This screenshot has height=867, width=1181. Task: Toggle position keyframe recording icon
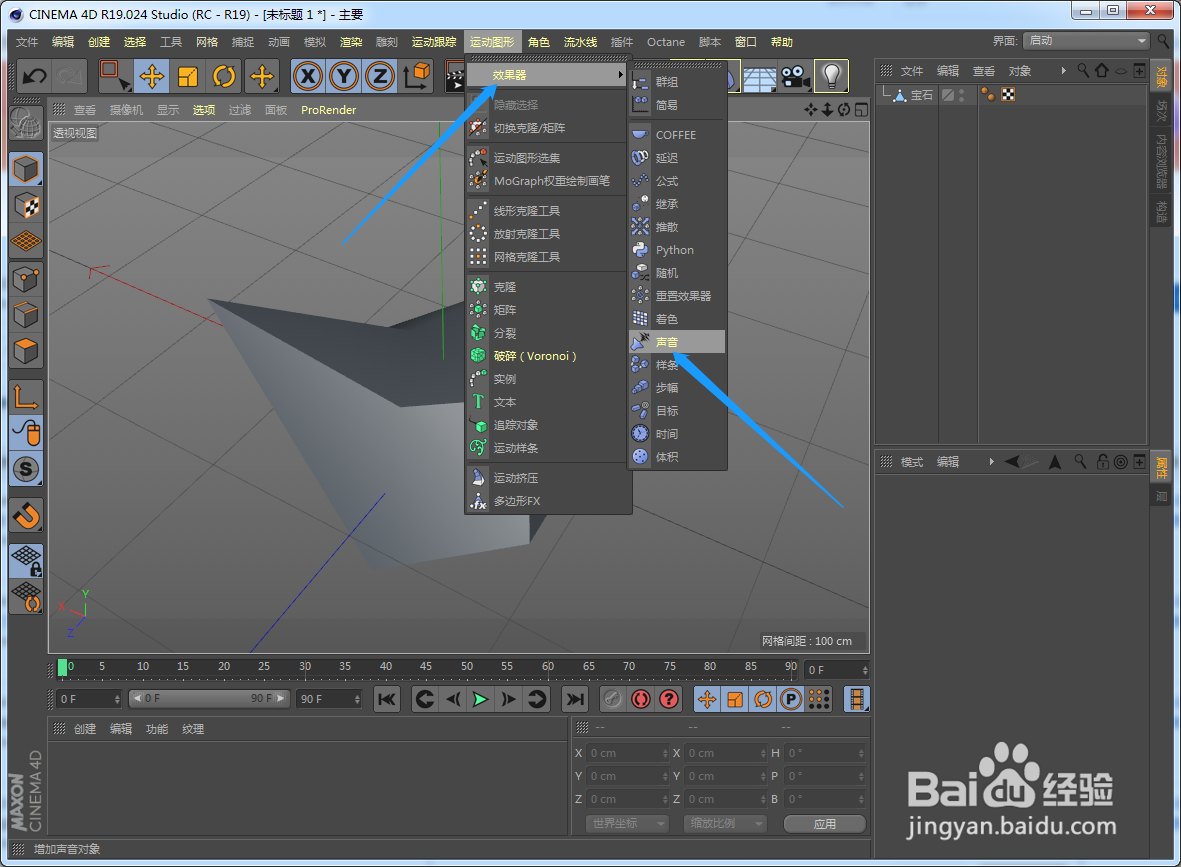(706, 699)
